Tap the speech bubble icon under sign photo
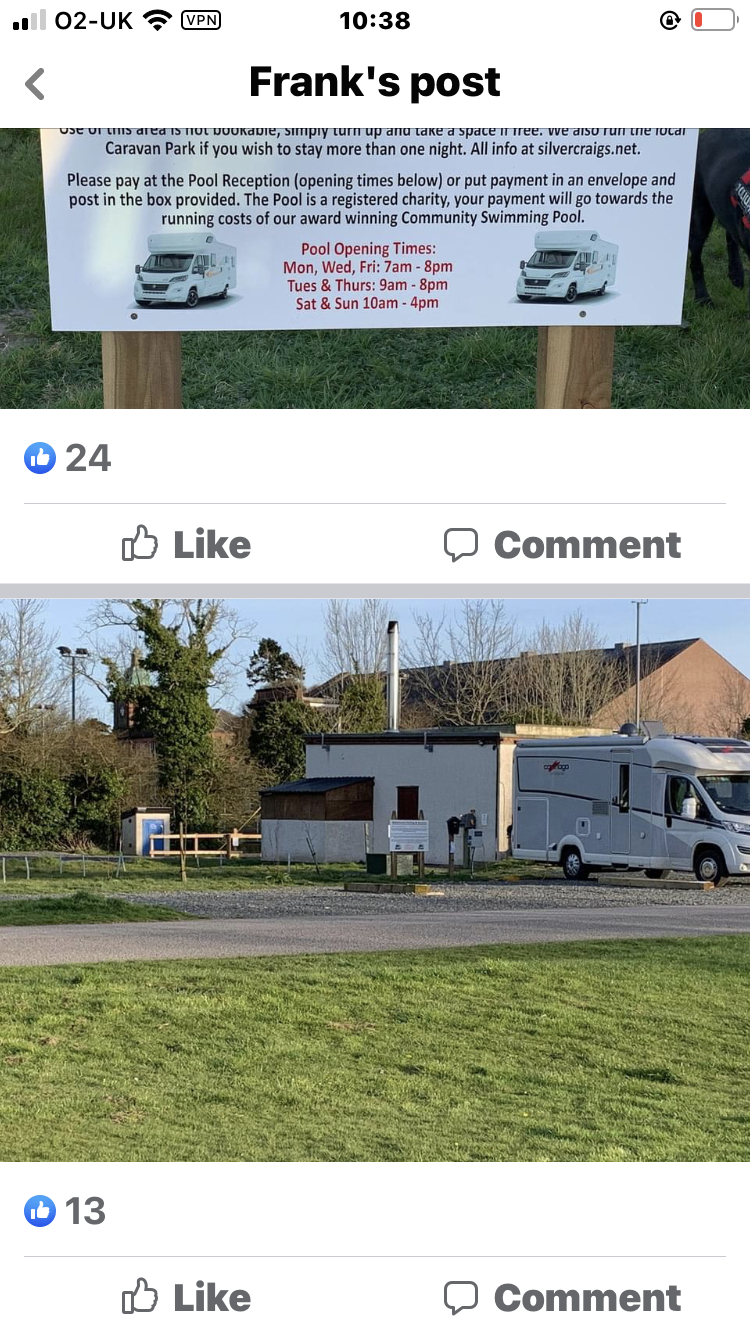750x1334 pixels. click(x=461, y=545)
